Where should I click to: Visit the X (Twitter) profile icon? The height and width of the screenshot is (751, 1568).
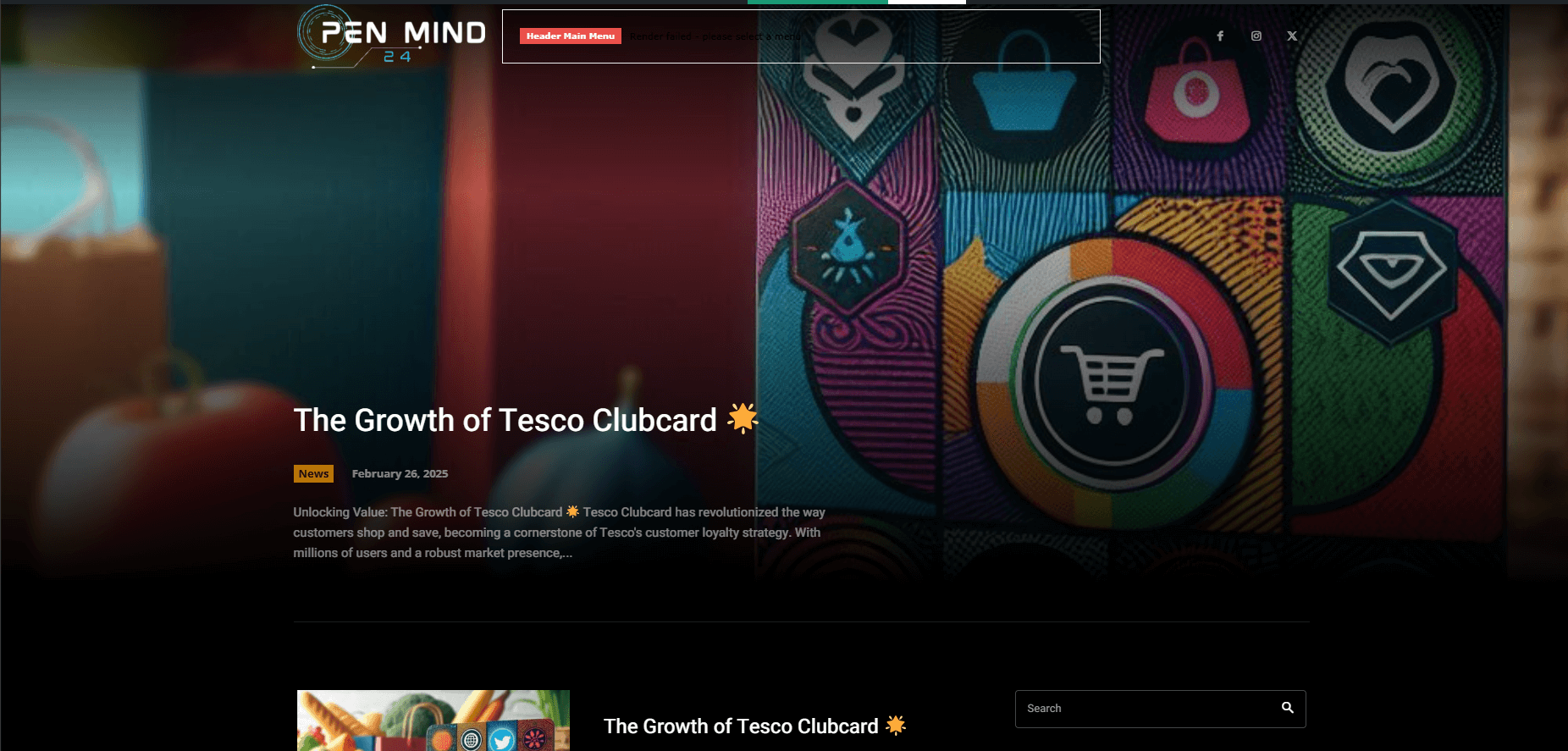(x=1292, y=36)
